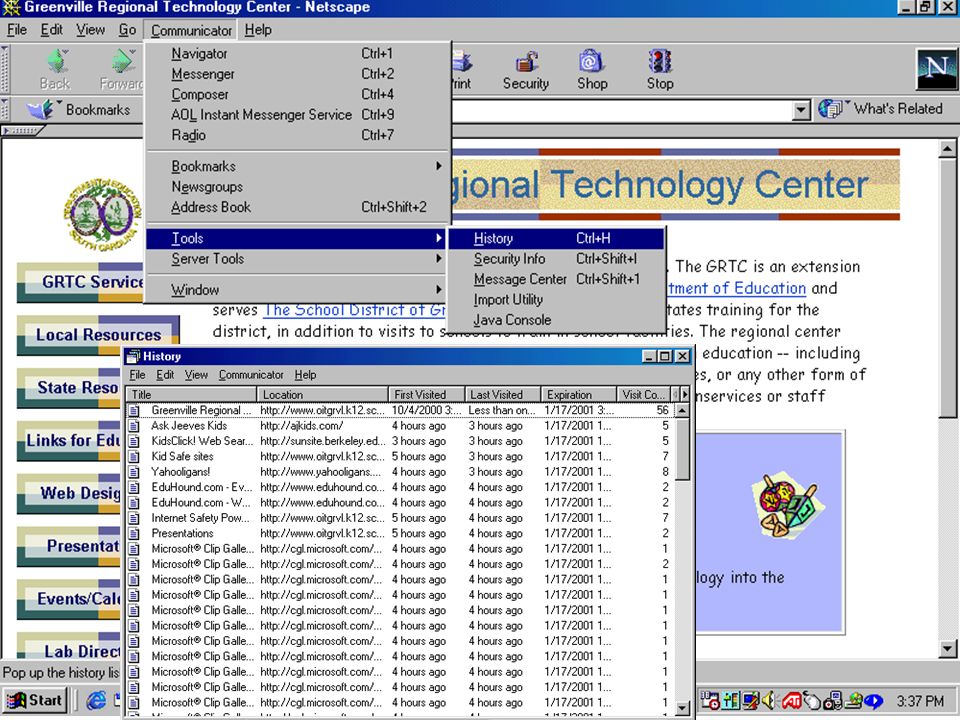Viewport: 960px width, 720px height.
Task: Follow the Department of Education link
Action: [737, 288]
